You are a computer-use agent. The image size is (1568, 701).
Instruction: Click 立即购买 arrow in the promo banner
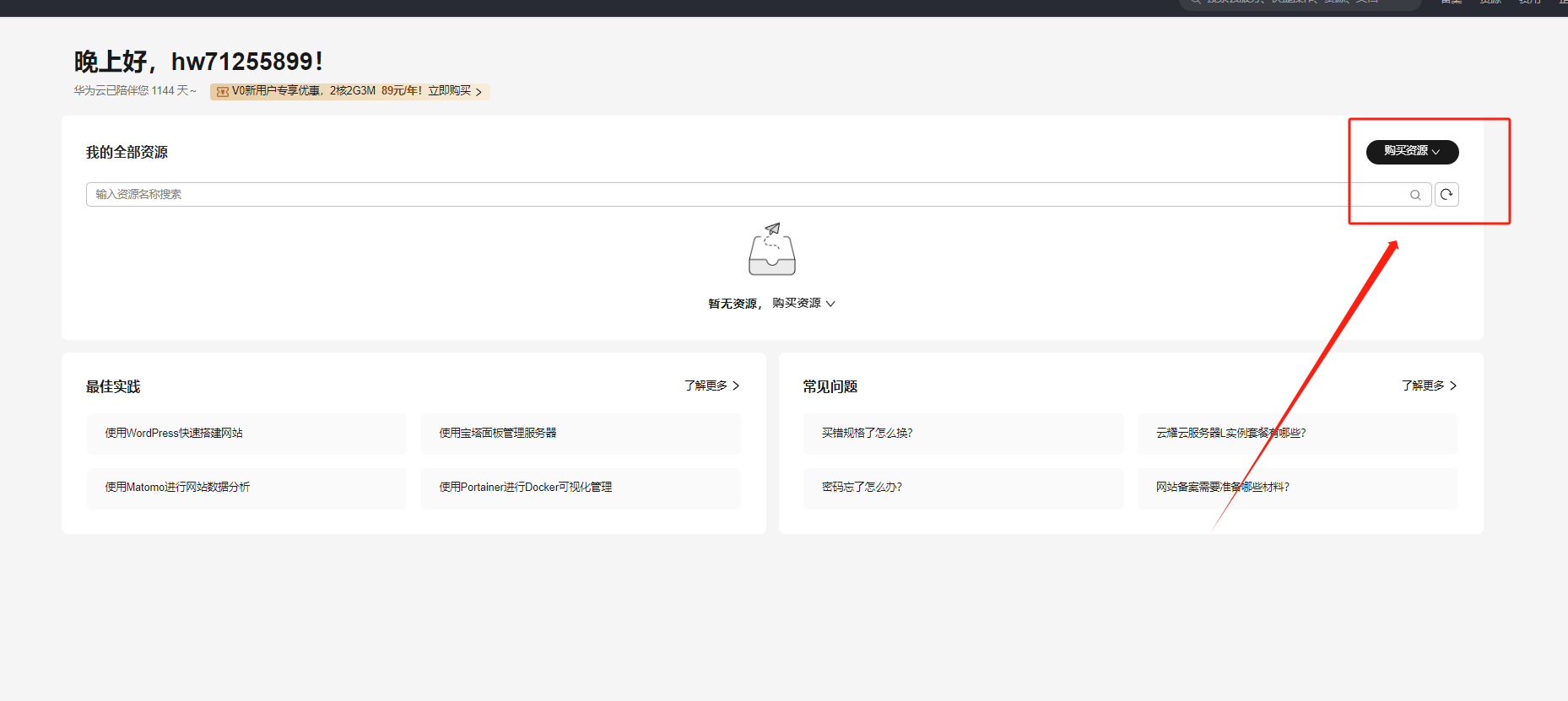479,92
